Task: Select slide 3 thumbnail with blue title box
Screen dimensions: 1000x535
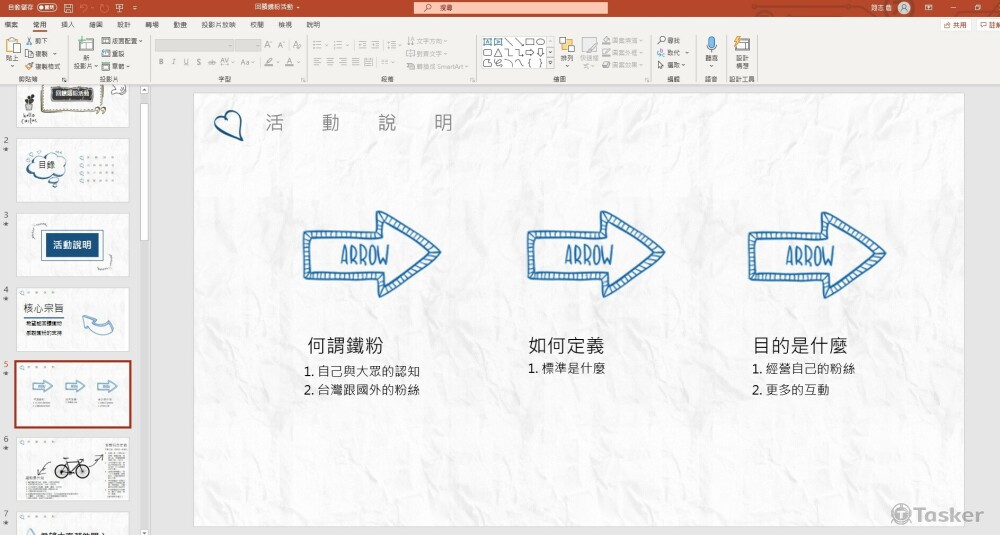Action: [72, 245]
